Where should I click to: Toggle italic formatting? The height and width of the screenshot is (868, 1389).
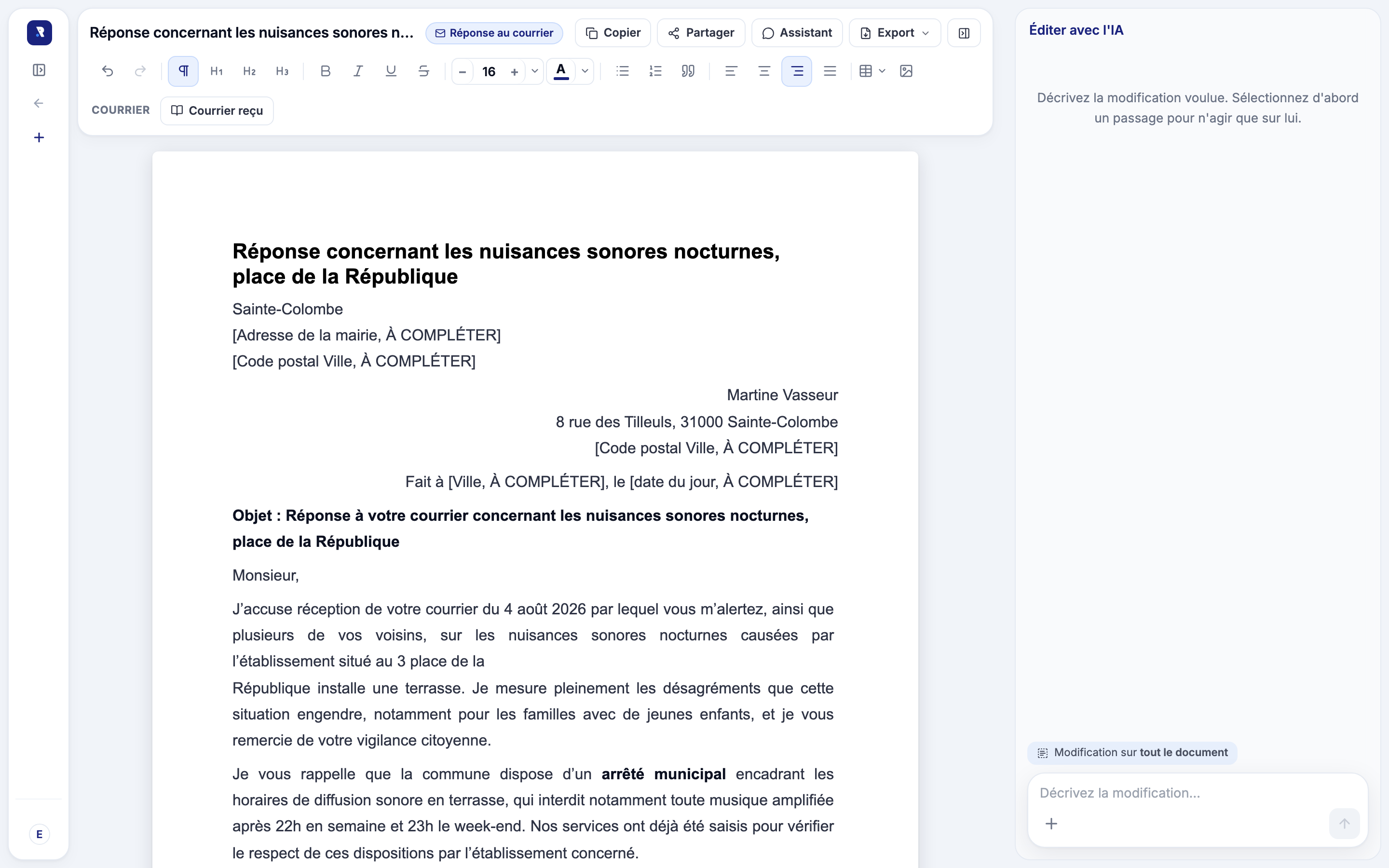pyautogui.click(x=358, y=71)
